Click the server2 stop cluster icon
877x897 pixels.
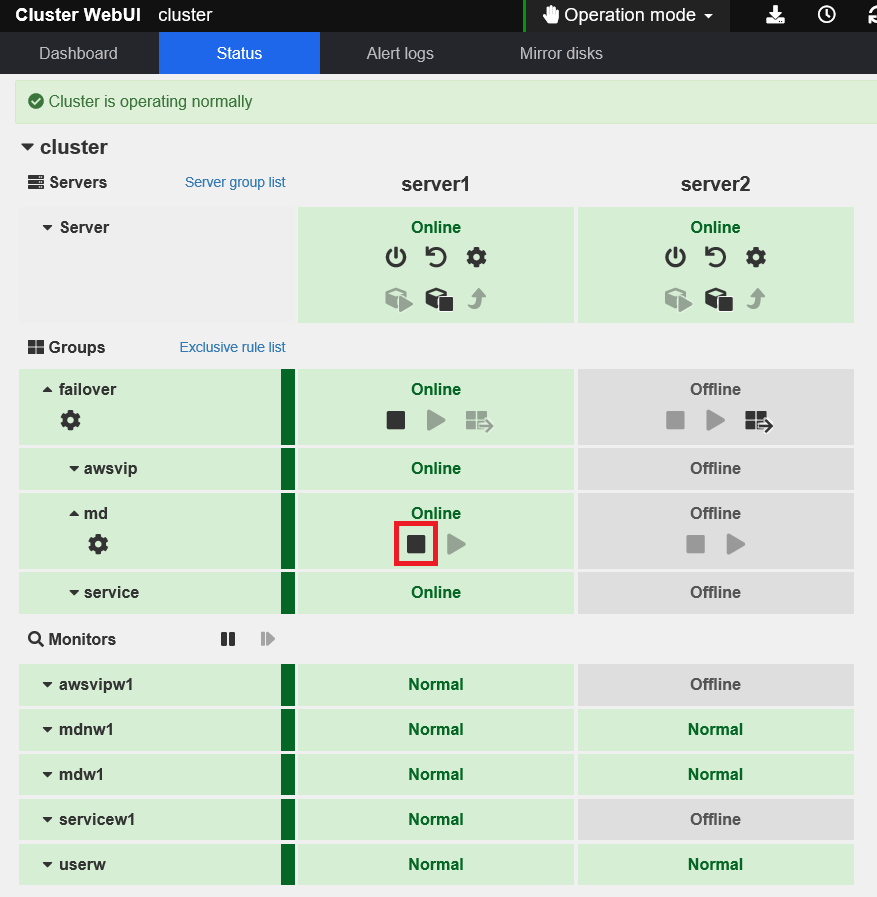point(718,299)
